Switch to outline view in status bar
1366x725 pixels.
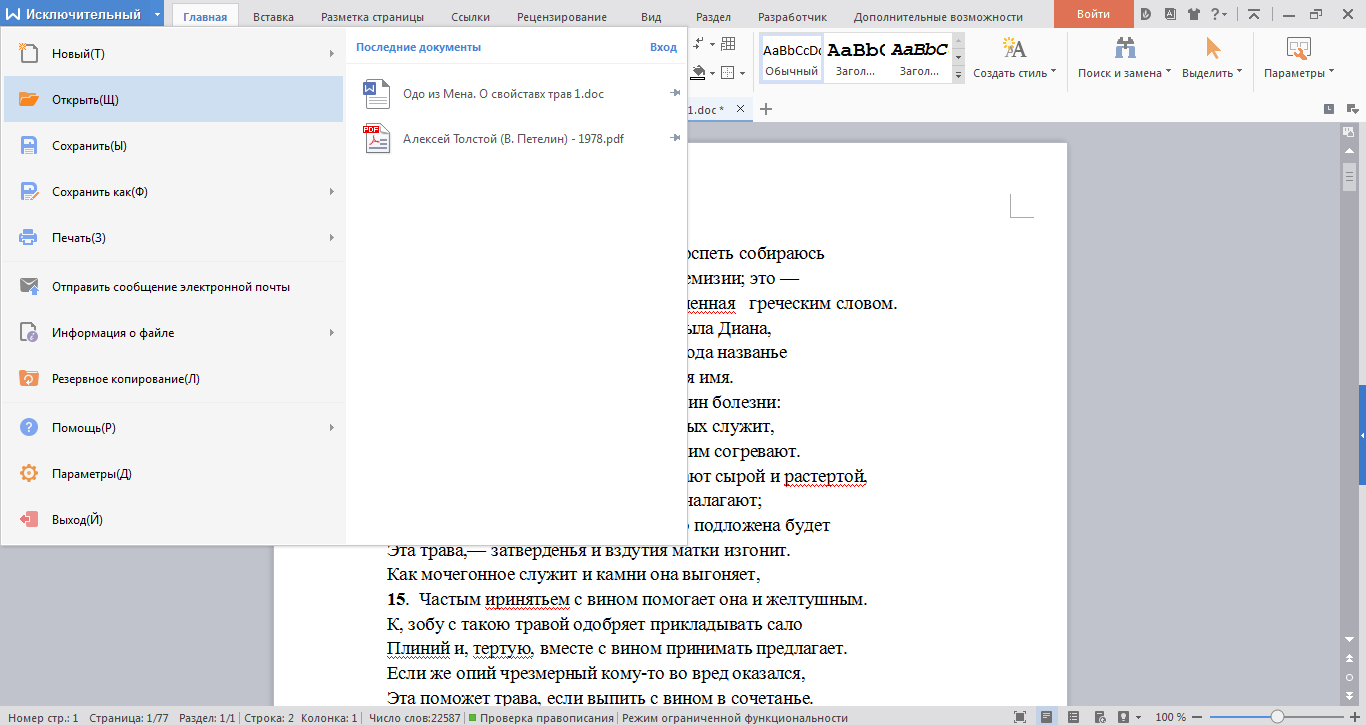1072,717
